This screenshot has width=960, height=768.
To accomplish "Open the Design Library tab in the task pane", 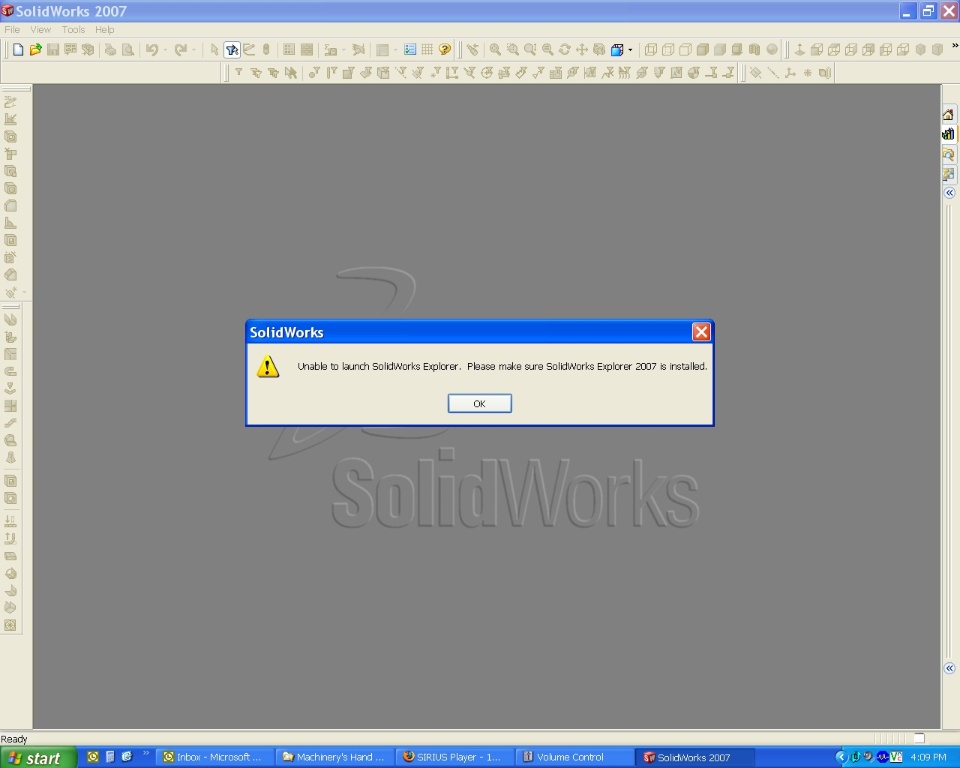I will (x=948, y=134).
